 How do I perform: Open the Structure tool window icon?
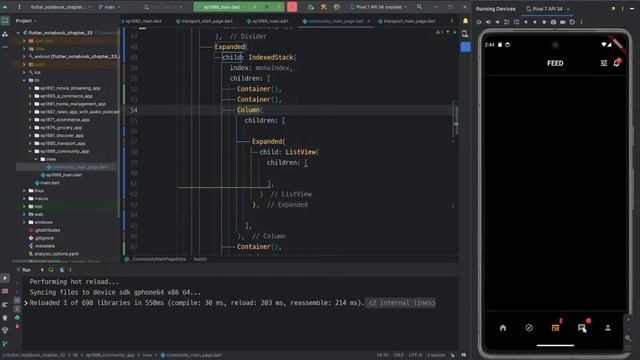(x=5, y=34)
